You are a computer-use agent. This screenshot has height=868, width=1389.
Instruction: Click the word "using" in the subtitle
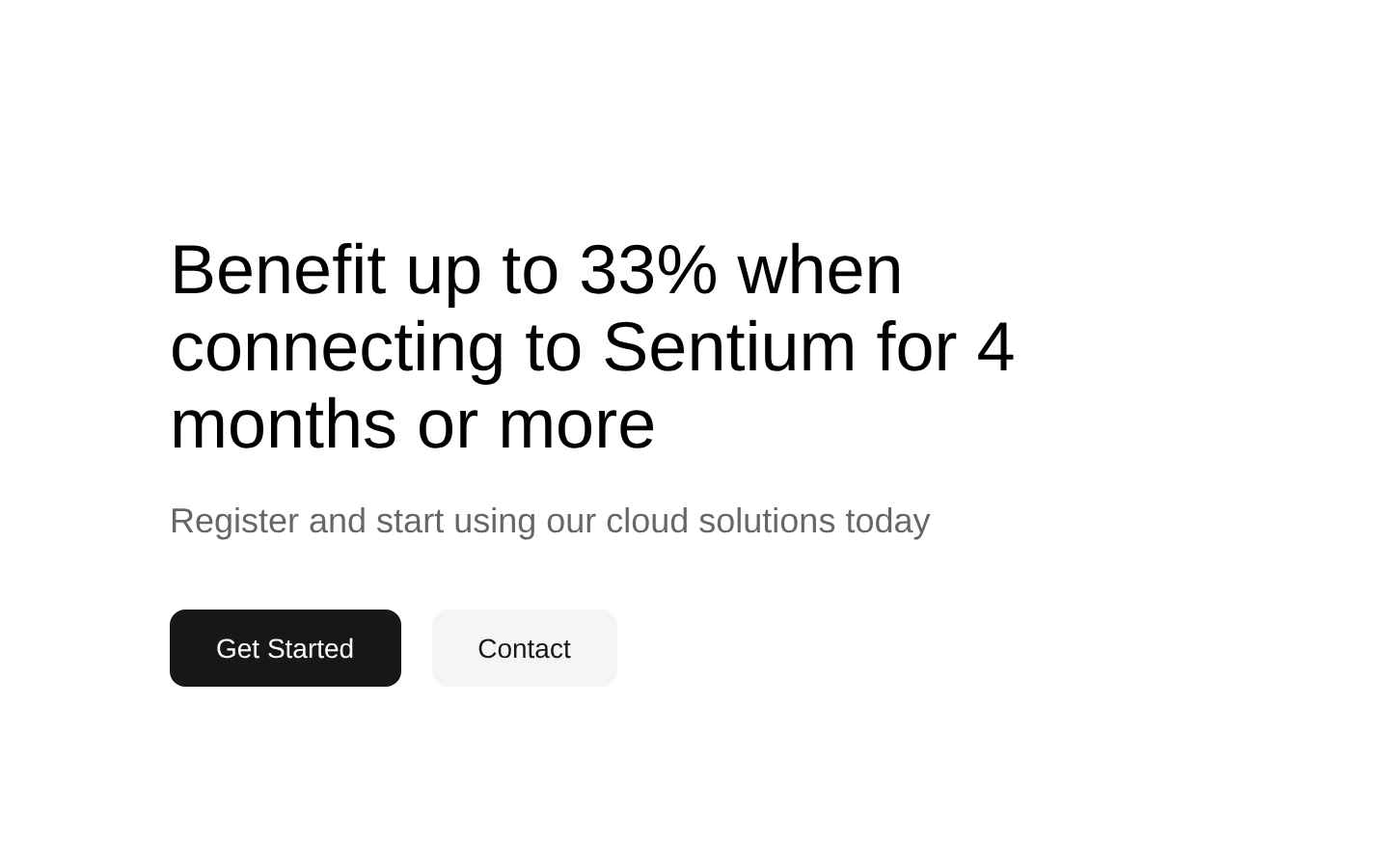point(495,522)
